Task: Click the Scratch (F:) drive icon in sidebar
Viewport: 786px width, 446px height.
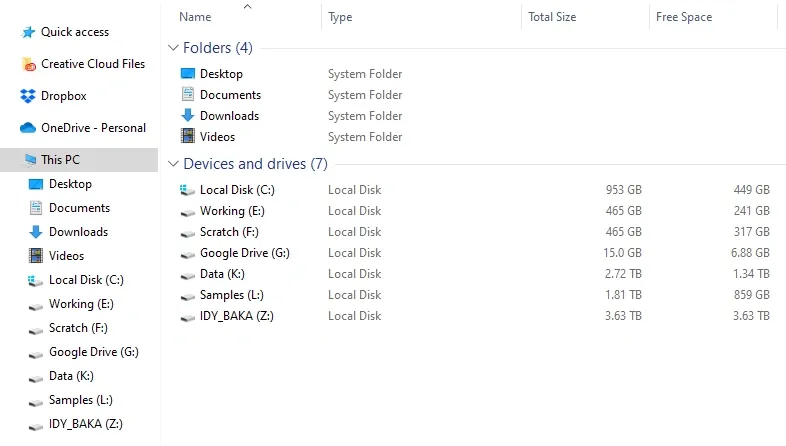Action: pos(36,330)
